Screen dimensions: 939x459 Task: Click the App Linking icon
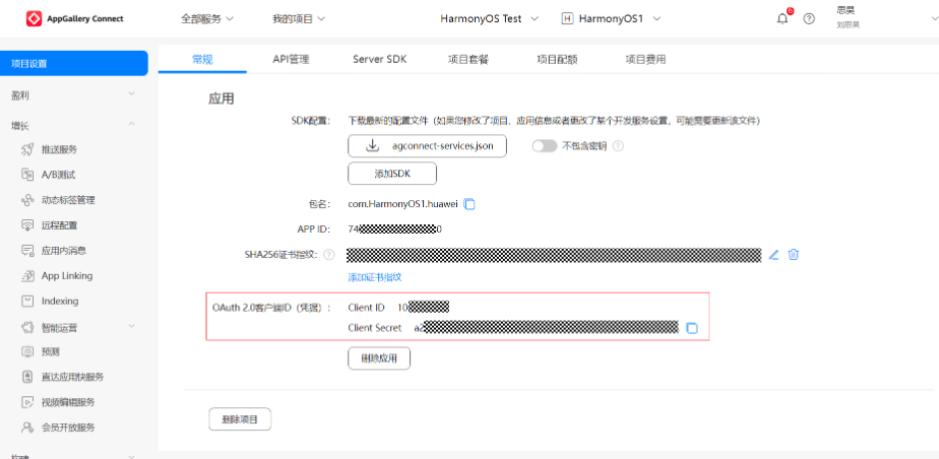pyautogui.click(x=27, y=276)
